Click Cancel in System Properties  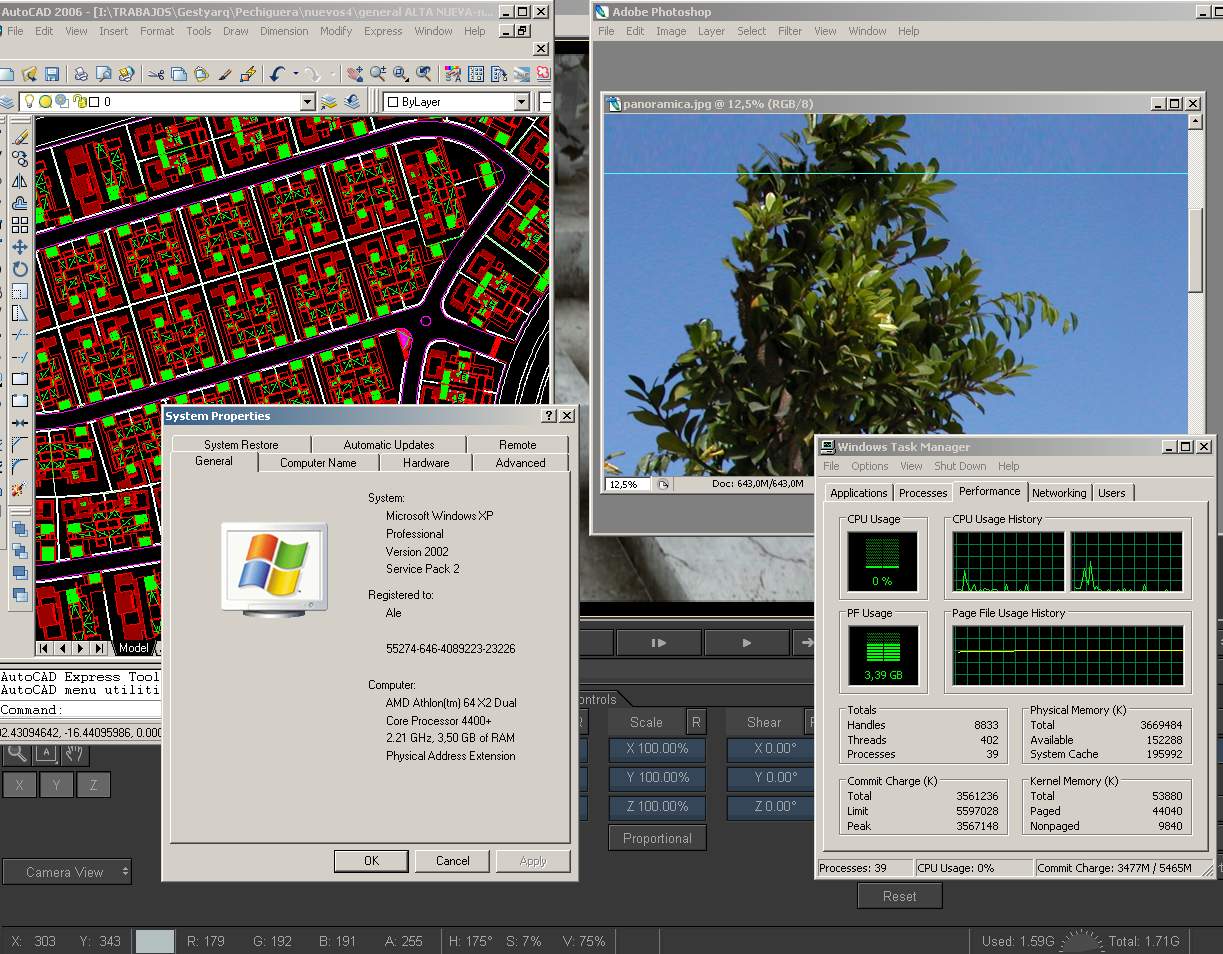(x=452, y=861)
